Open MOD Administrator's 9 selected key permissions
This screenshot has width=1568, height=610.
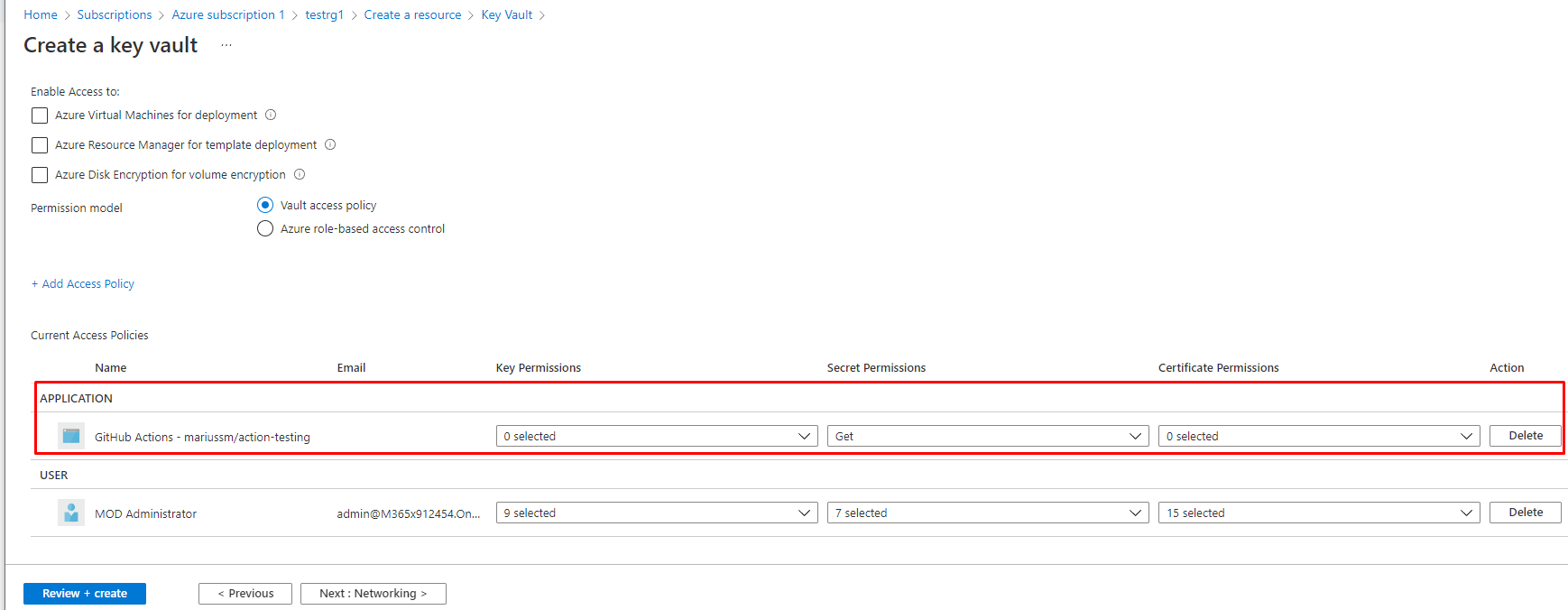point(656,513)
